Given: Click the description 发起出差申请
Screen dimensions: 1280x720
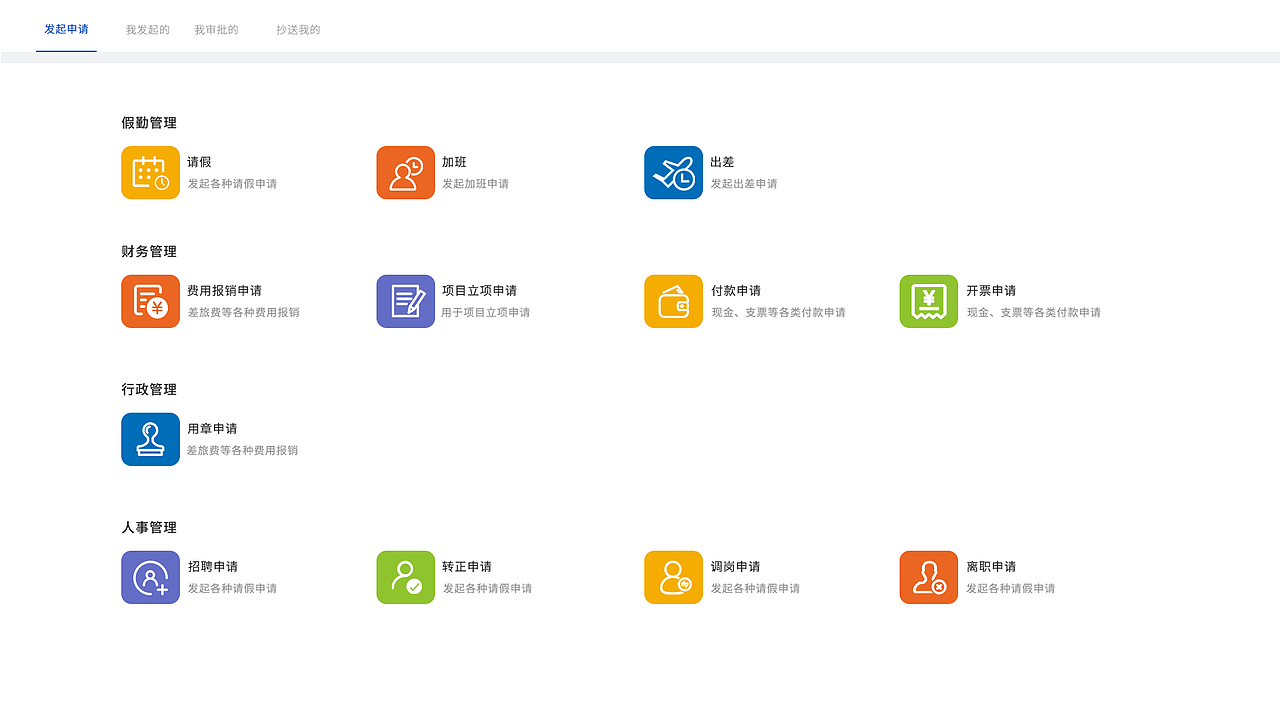Looking at the screenshot, I should click(744, 184).
